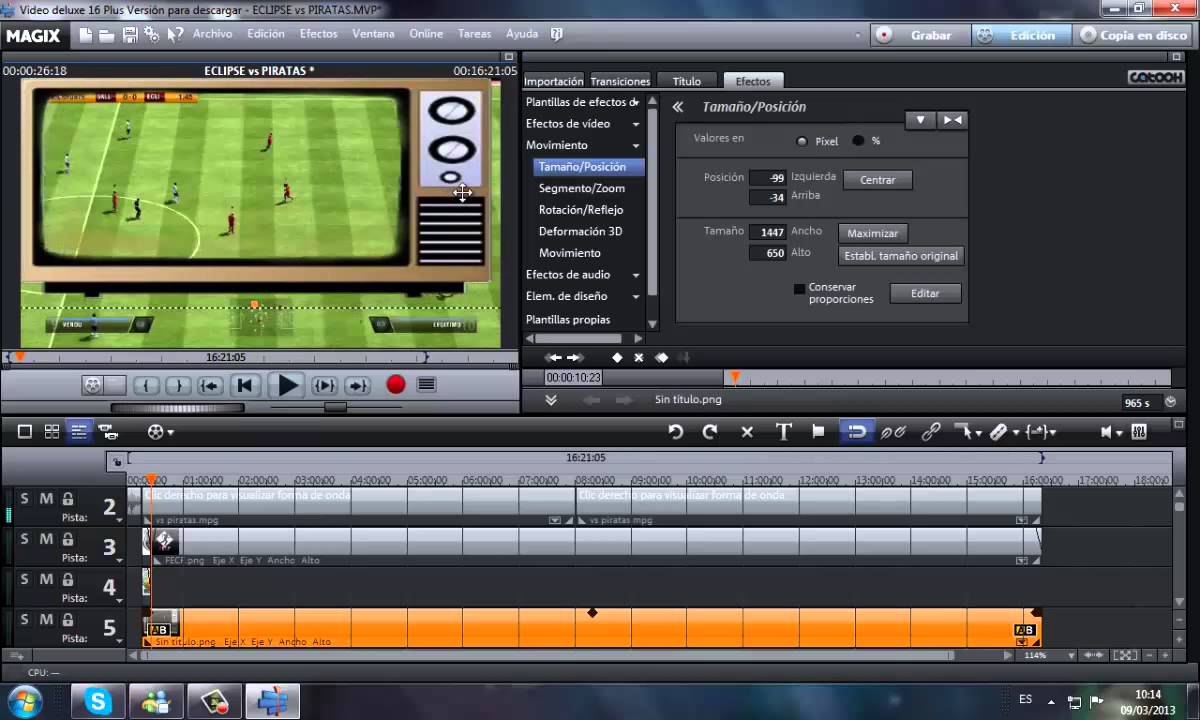Open the help book icon next to Ayuda
This screenshot has width=1200, height=720.
[x=557, y=34]
